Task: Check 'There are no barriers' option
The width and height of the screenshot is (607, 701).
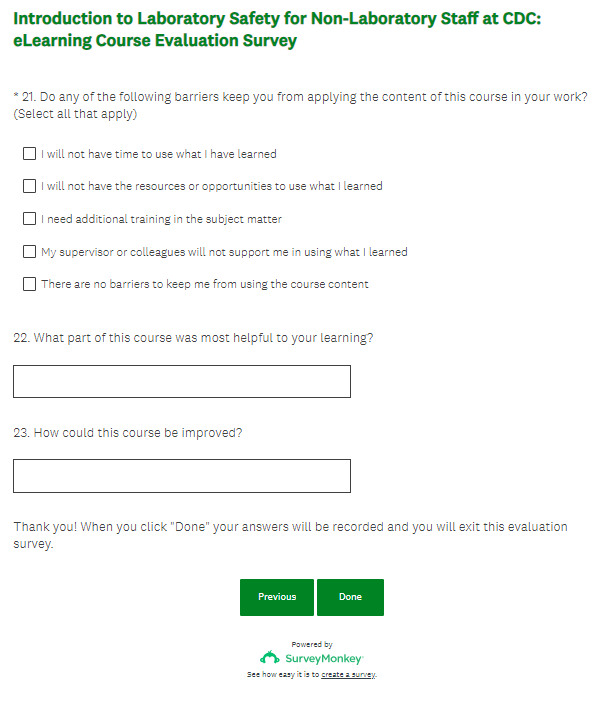Action: coord(30,284)
